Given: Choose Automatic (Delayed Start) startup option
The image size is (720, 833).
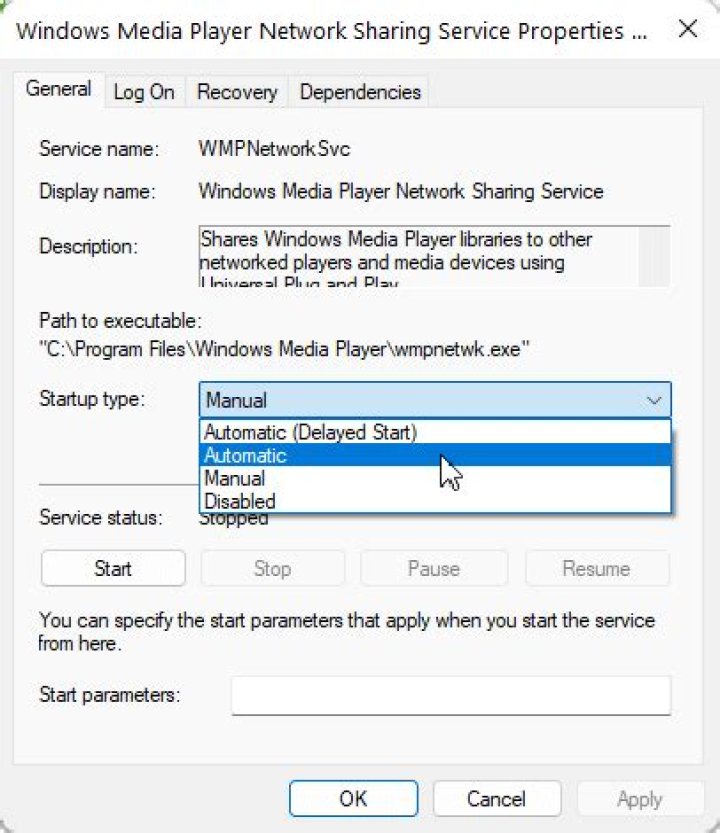Looking at the screenshot, I should pyautogui.click(x=310, y=433).
